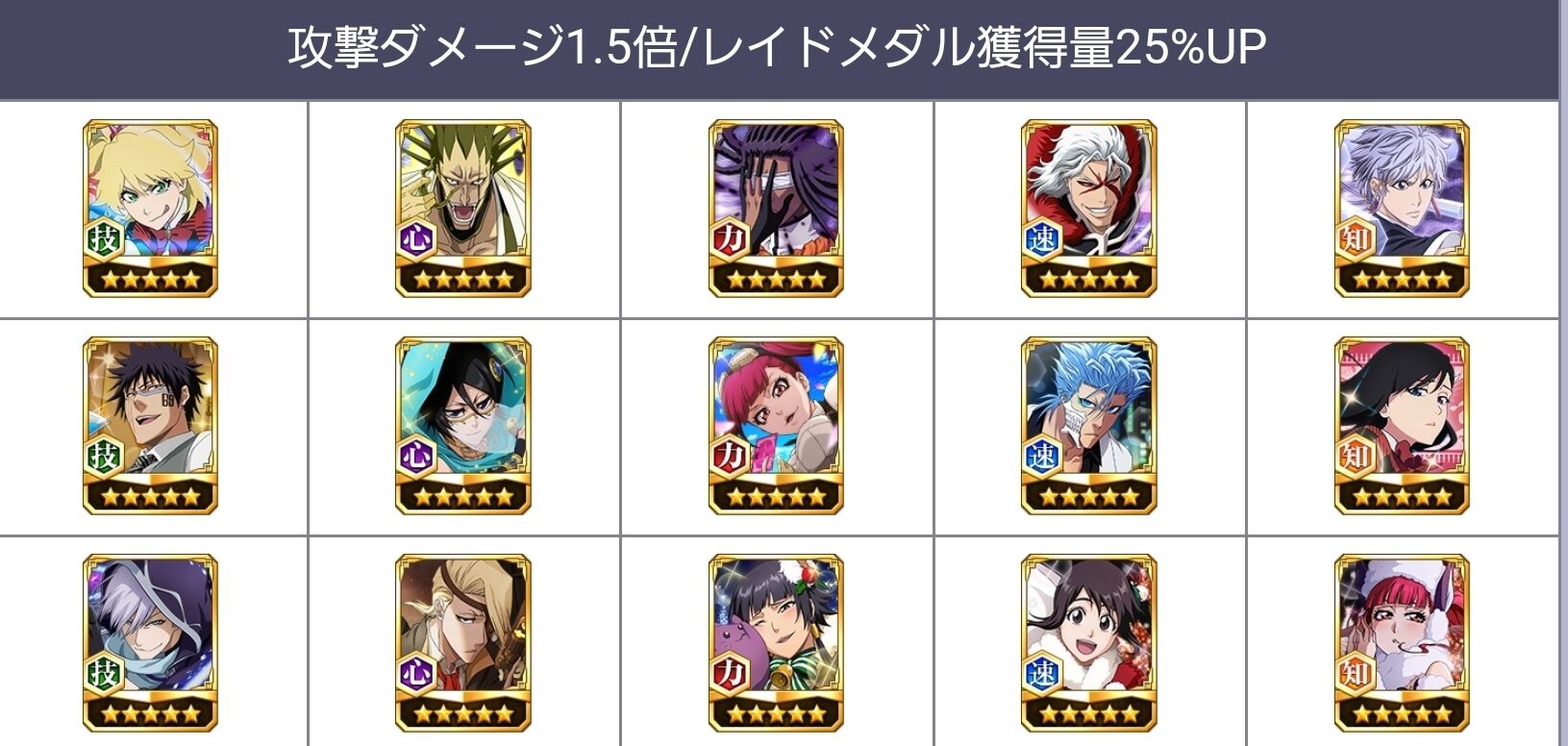The height and width of the screenshot is (746, 1568).
Task: Click the attack damage 1.5x bonus header
Action: 778,48
